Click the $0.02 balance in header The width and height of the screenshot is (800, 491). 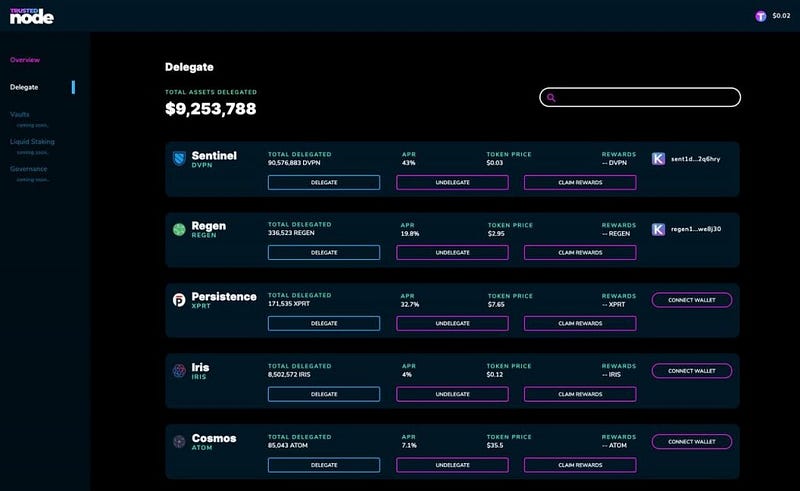[x=781, y=16]
